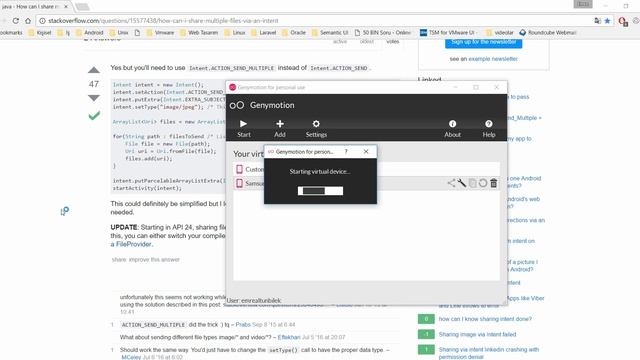Reload the Chrome page
The image size is (640, 360).
pos(16,20)
